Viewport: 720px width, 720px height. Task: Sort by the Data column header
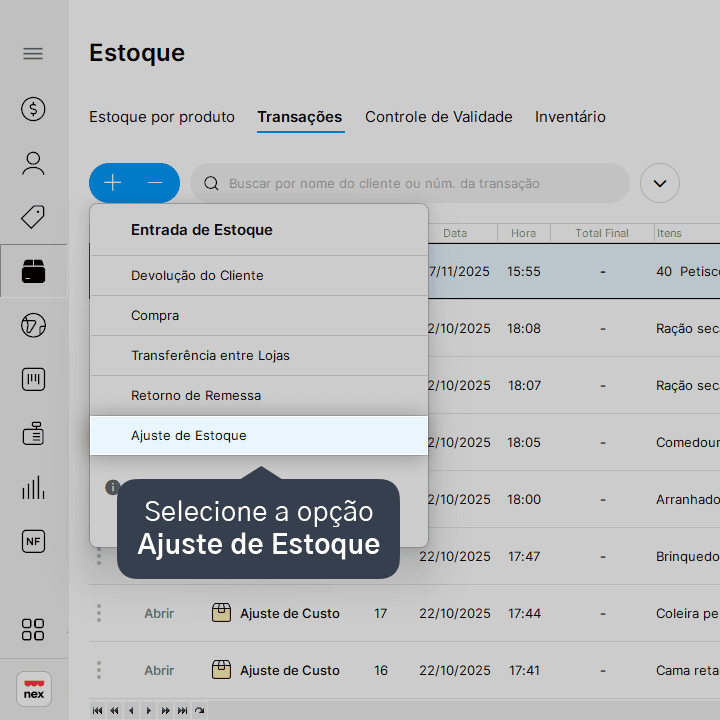tap(455, 233)
